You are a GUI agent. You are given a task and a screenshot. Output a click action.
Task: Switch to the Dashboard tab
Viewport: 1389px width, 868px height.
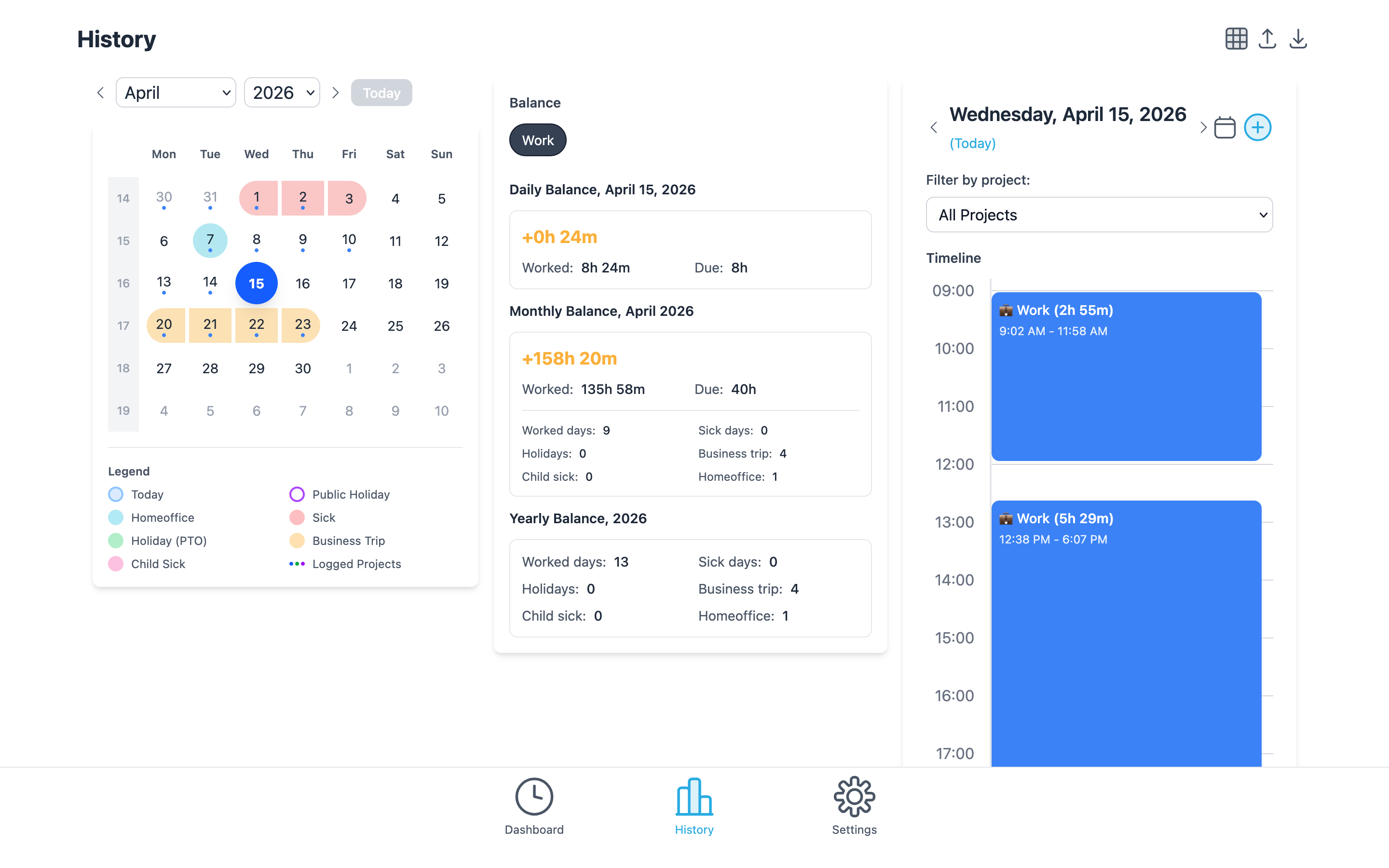pos(534,807)
